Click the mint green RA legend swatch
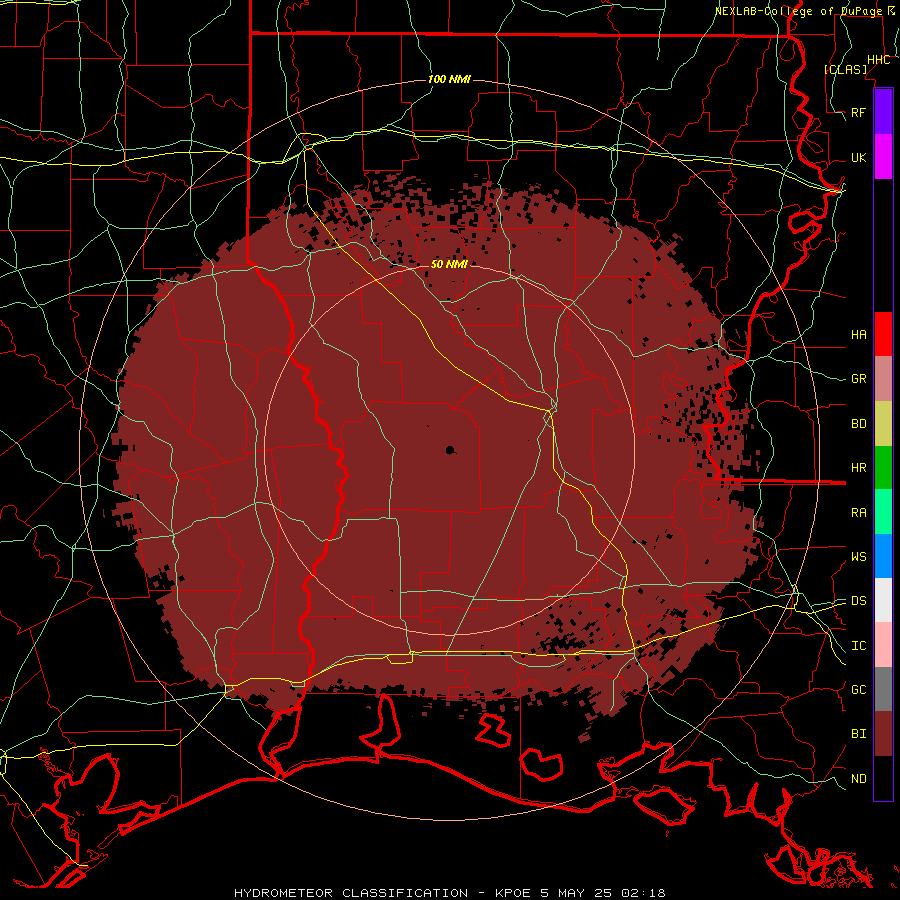900x900 pixels. tap(883, 512)
